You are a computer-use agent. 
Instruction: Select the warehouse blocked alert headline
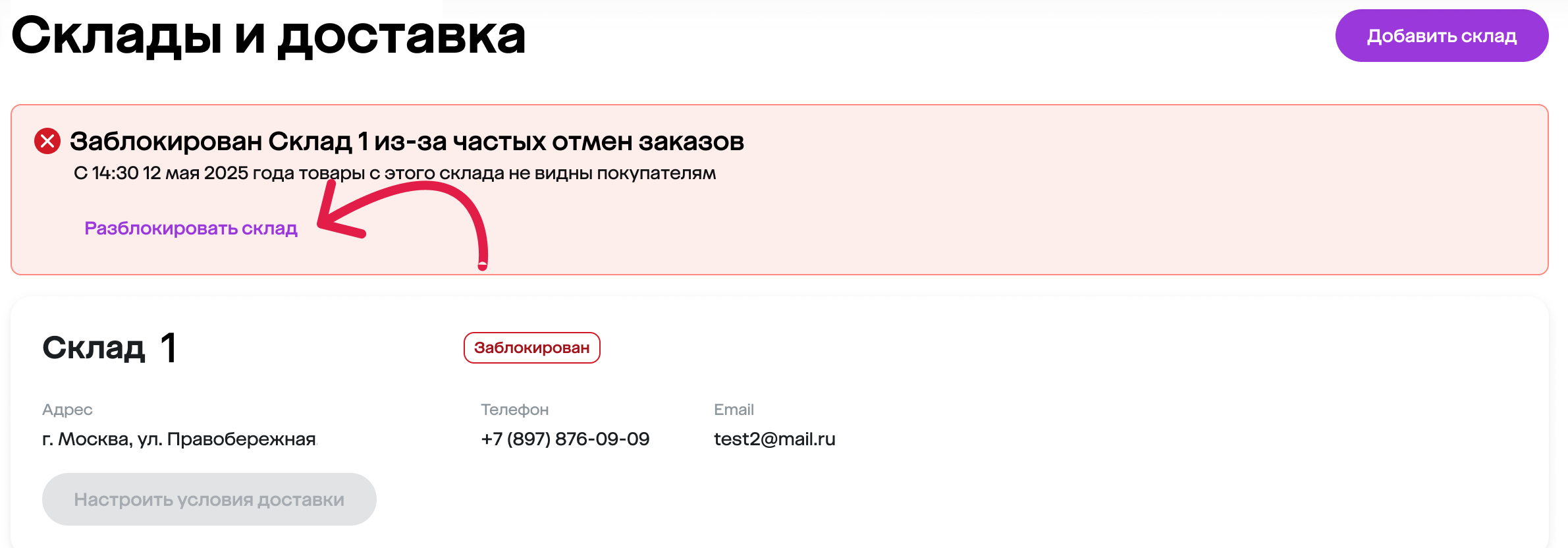(x=407, y=141)
